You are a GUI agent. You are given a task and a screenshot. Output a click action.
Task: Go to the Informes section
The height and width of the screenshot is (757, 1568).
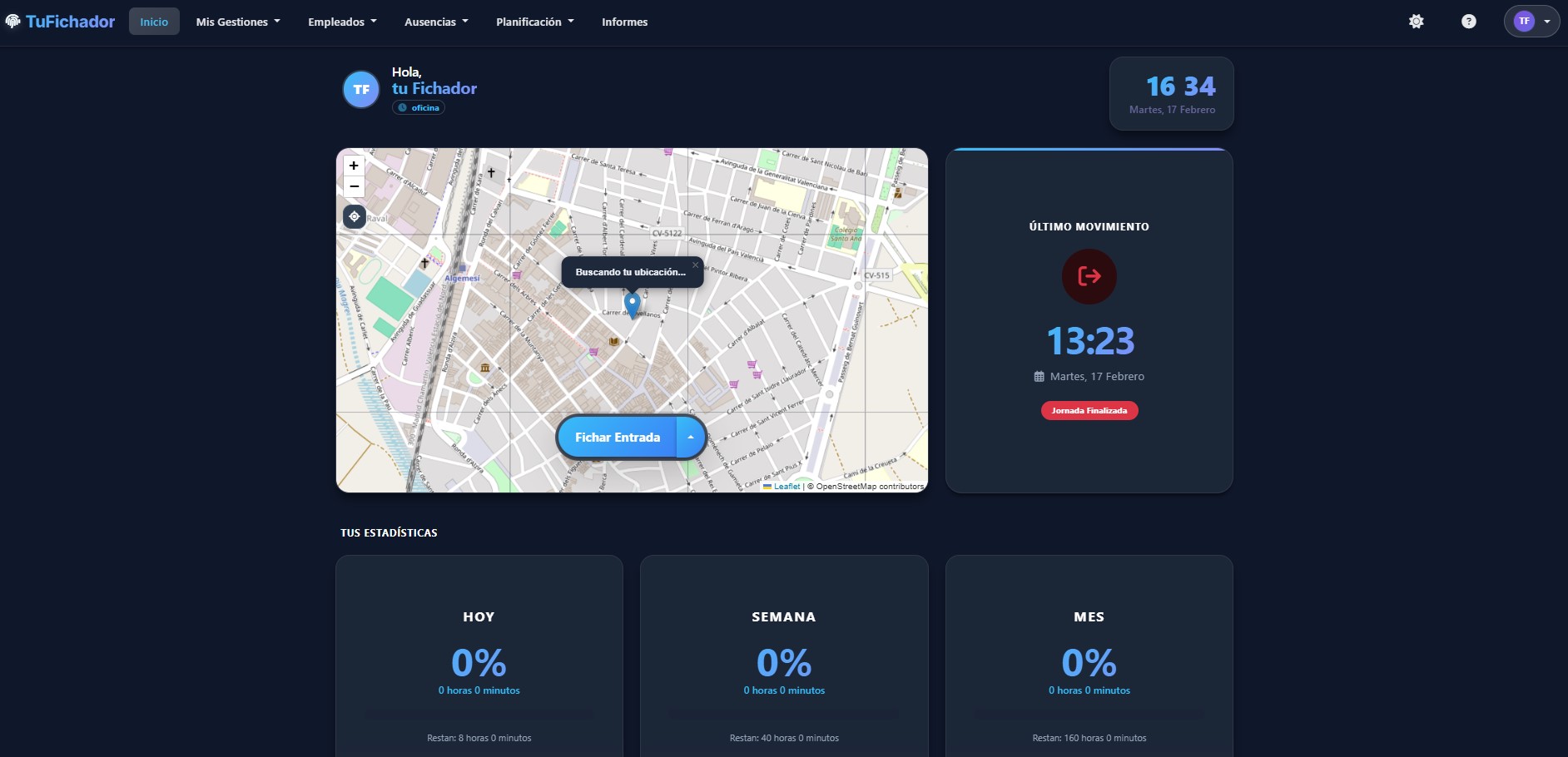click(624, 22)
